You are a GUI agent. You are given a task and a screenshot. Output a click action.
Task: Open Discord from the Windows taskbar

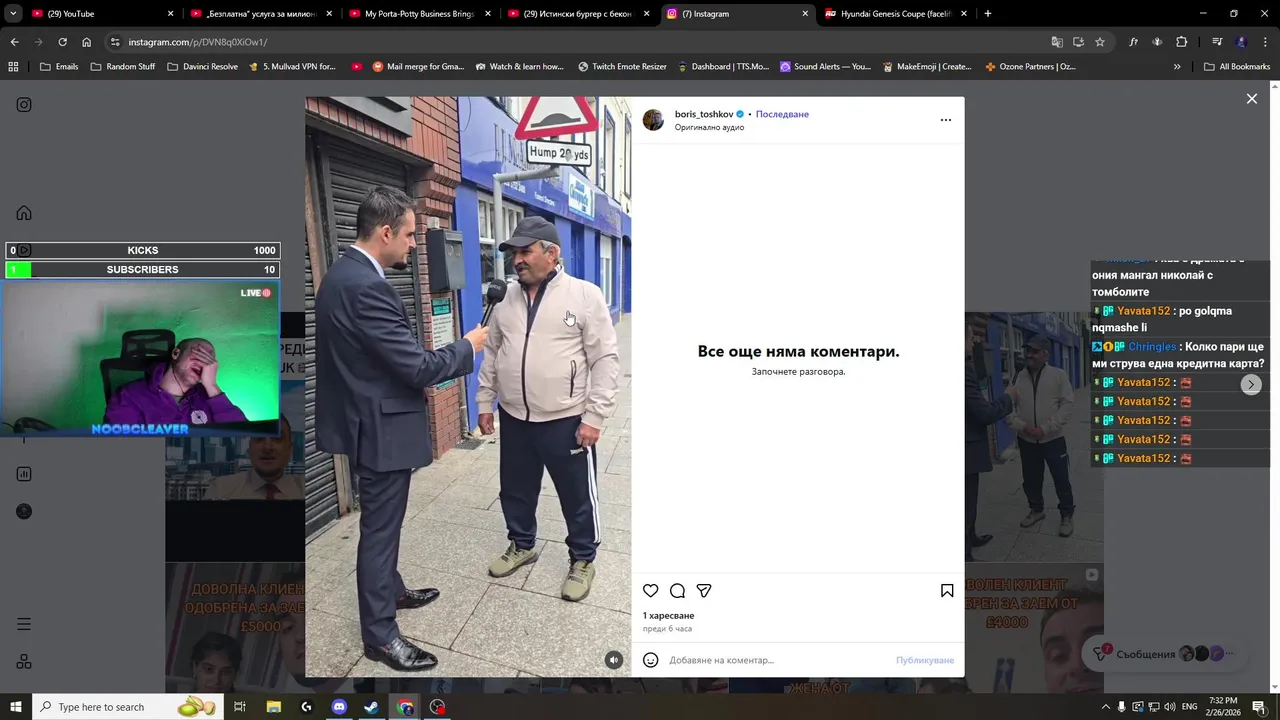(339, 707)
